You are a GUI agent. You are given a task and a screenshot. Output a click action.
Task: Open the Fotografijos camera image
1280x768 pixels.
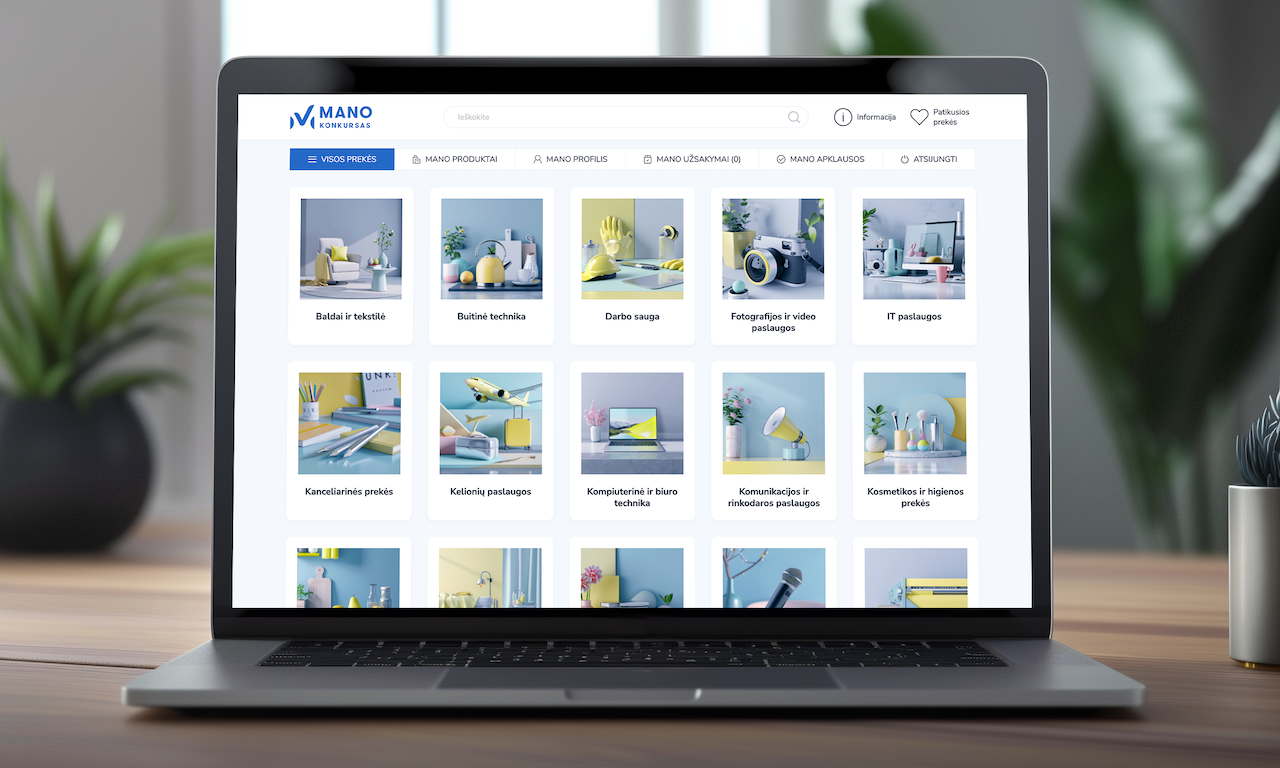point(773,249)
